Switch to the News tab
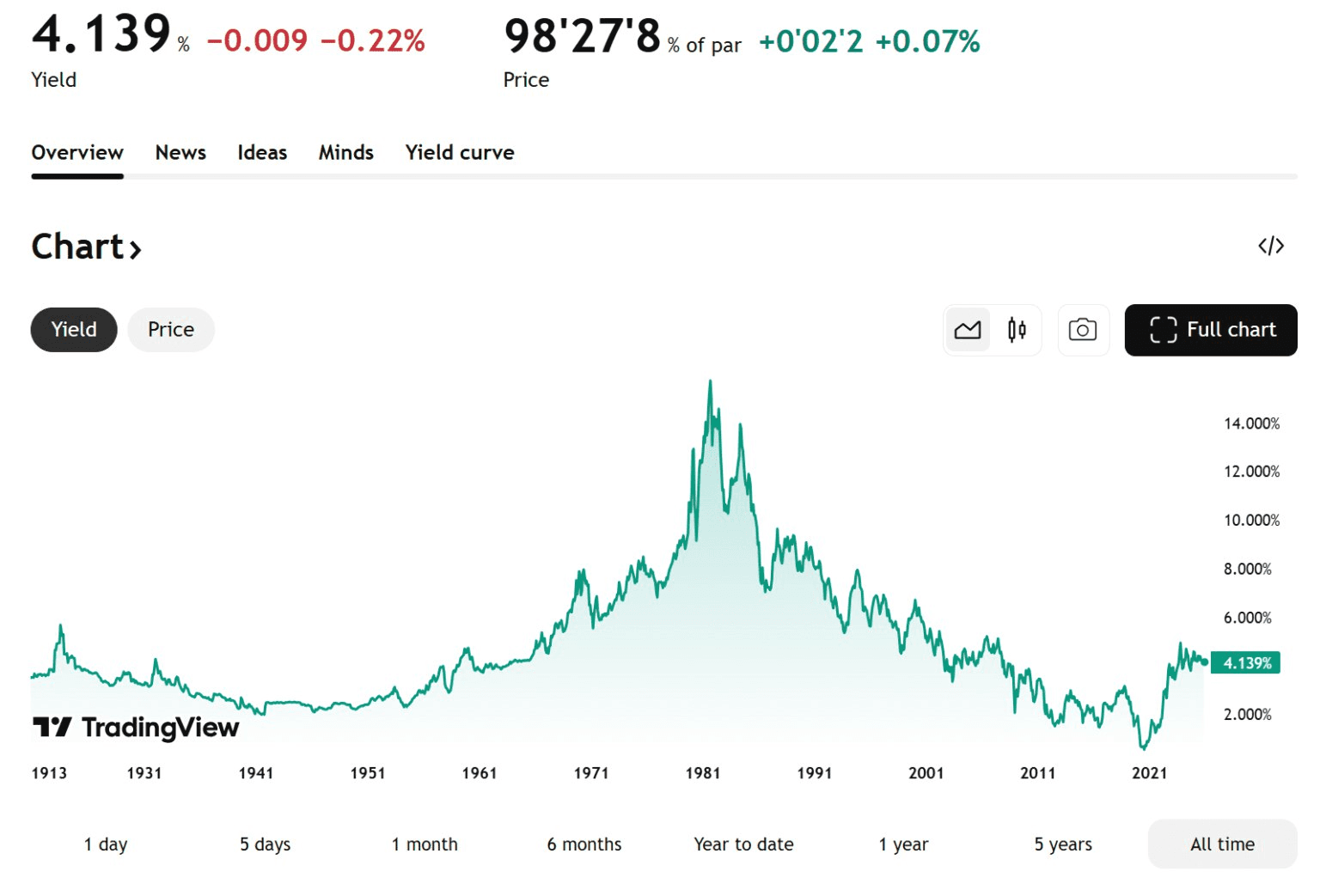This screenshot has height=896, width=1320. coord(180,153)
